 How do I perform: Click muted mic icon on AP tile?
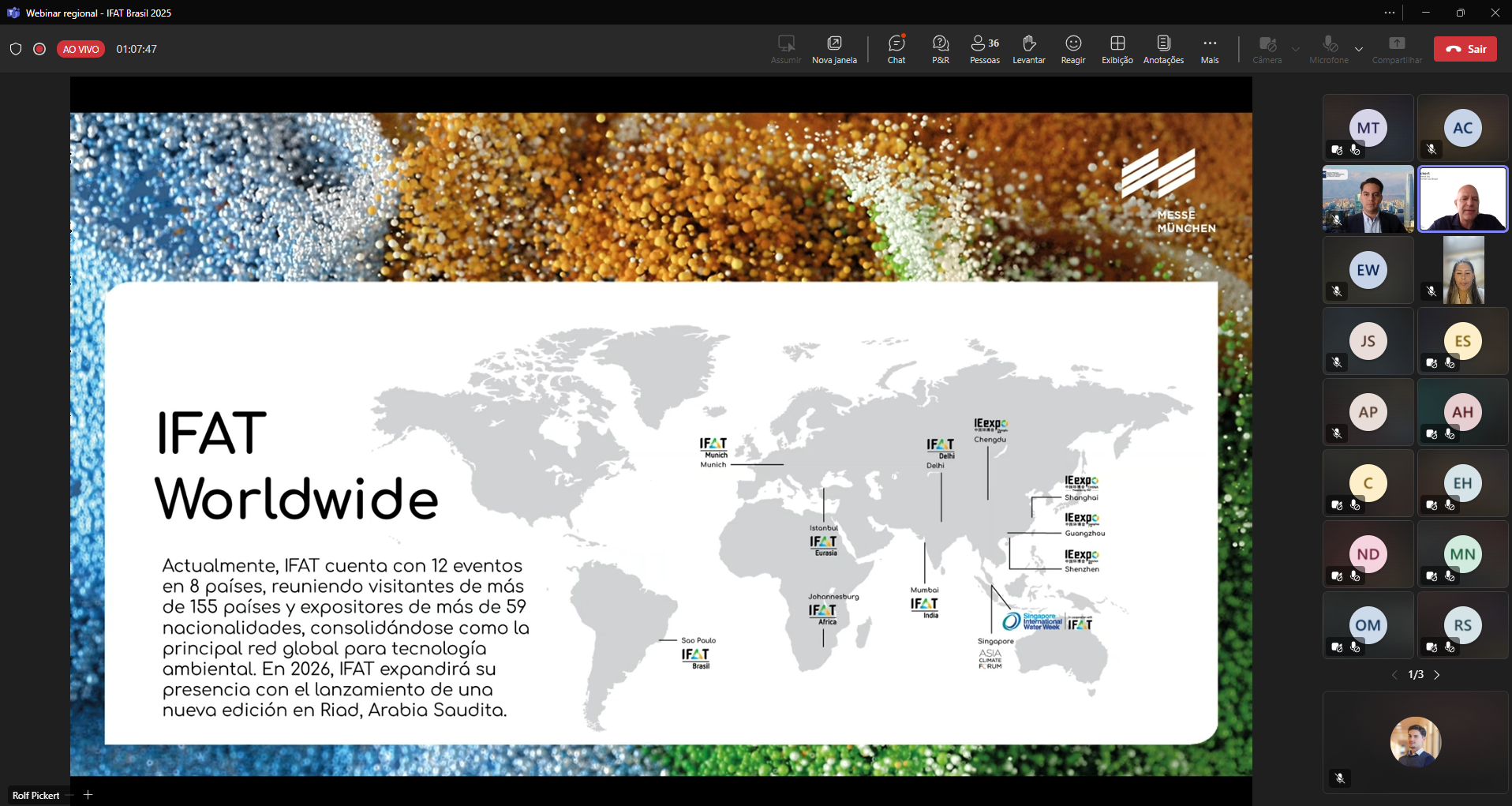click(1337, 433)
